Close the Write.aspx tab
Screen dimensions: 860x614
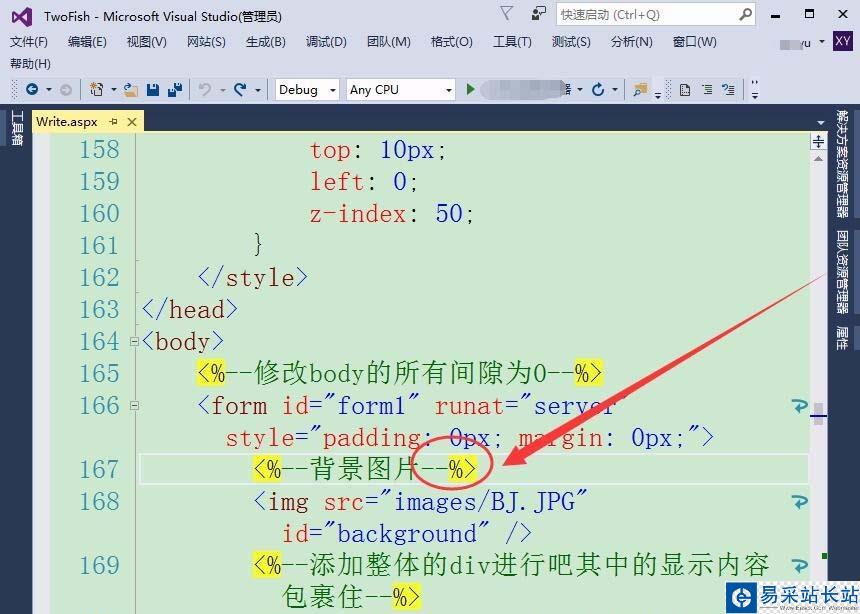tap(132, 121)
